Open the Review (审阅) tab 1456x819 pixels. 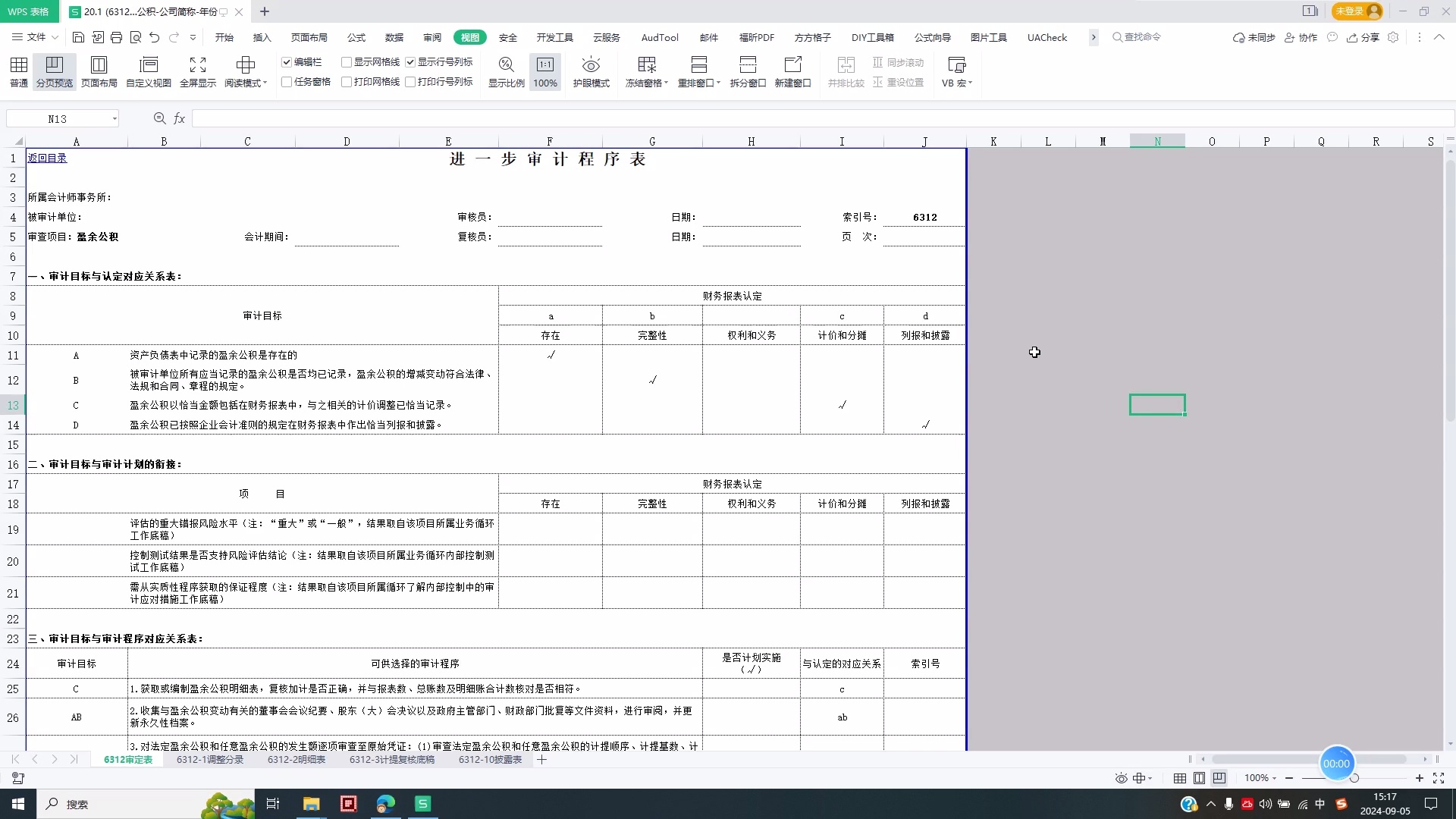pos(432,37)
